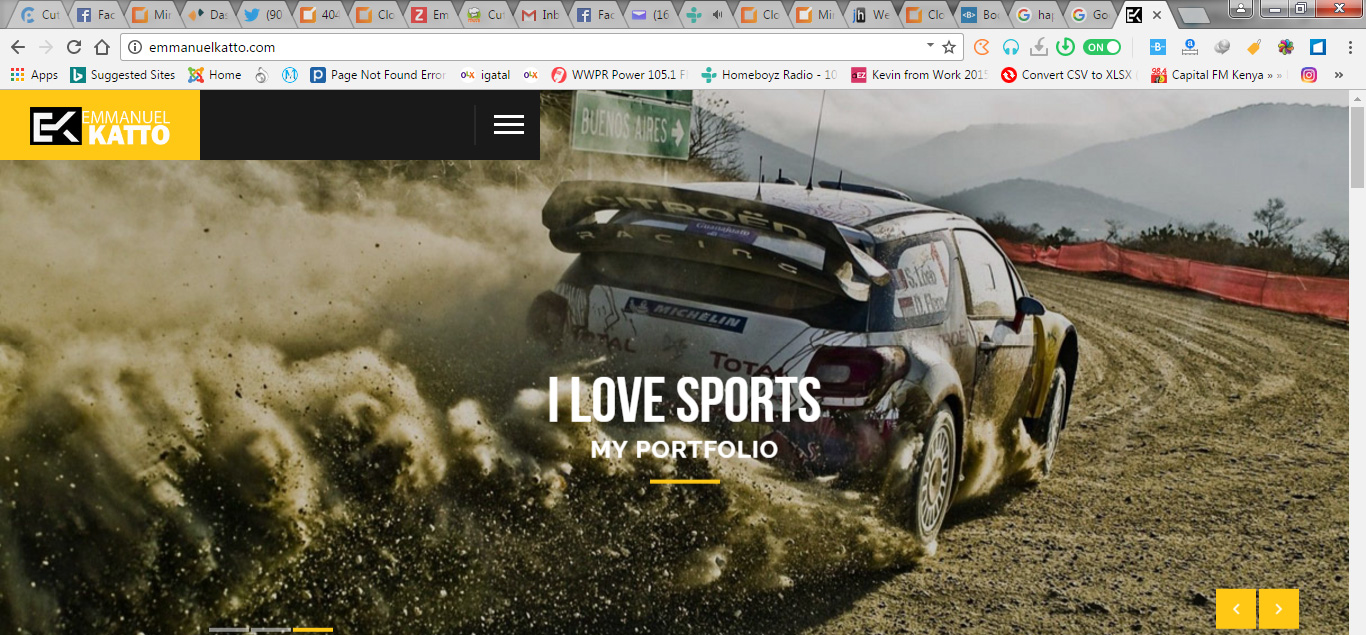
Task: Reload the current page
Action: click(74, 47)
